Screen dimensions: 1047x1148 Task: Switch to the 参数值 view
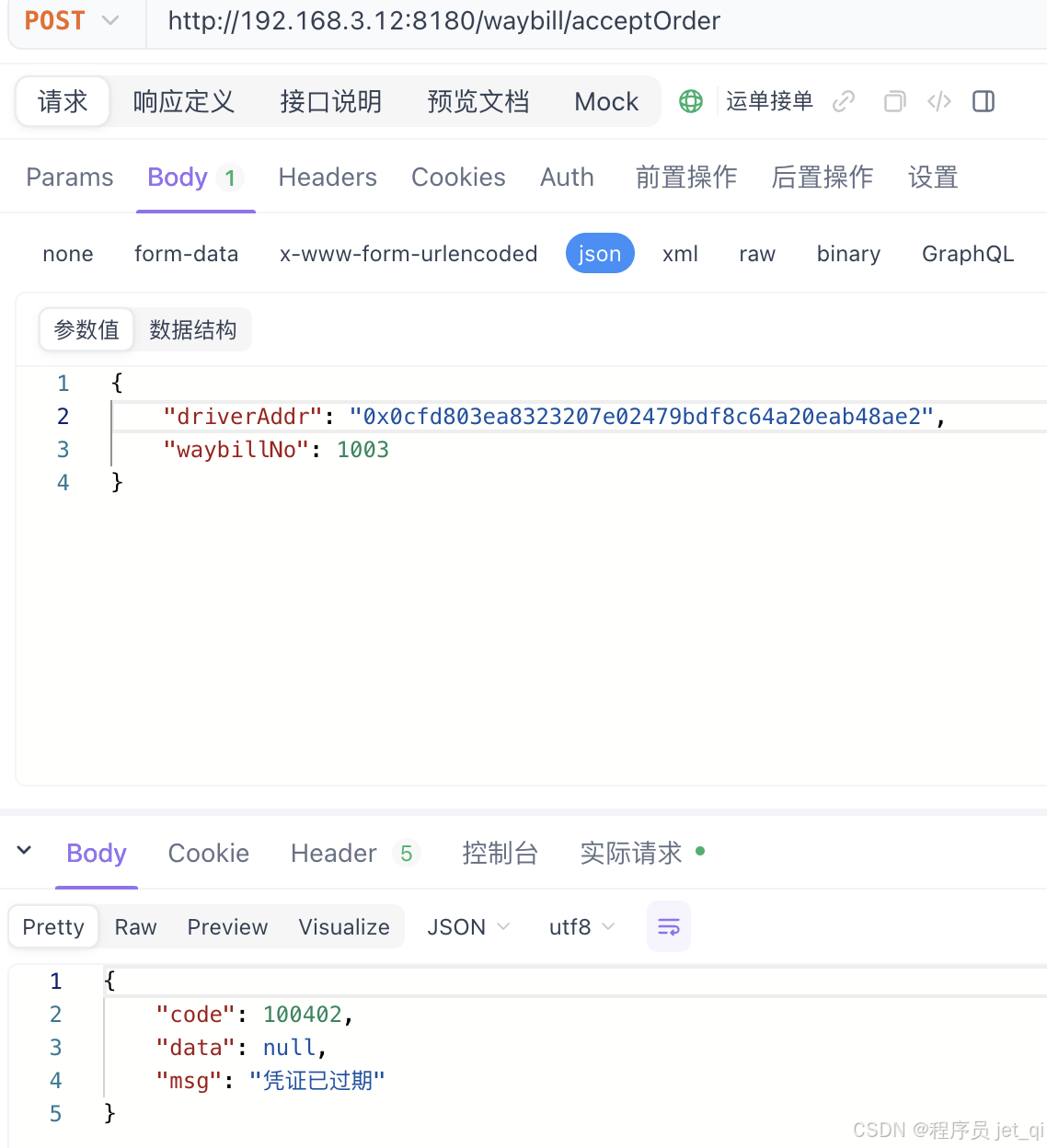[x=86, y=329]
